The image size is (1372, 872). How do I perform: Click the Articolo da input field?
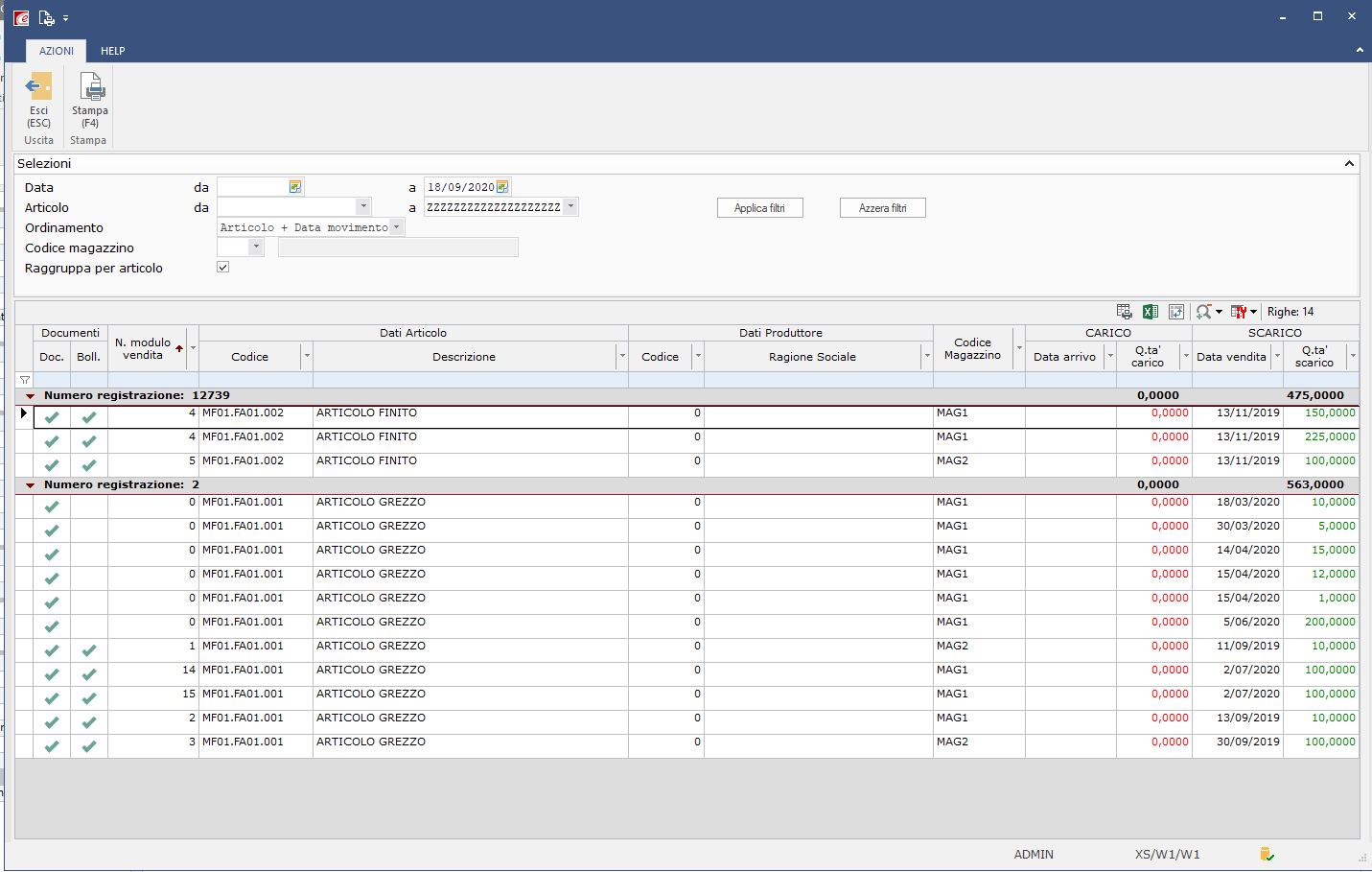pyautogui.click(x=287, y=206)
